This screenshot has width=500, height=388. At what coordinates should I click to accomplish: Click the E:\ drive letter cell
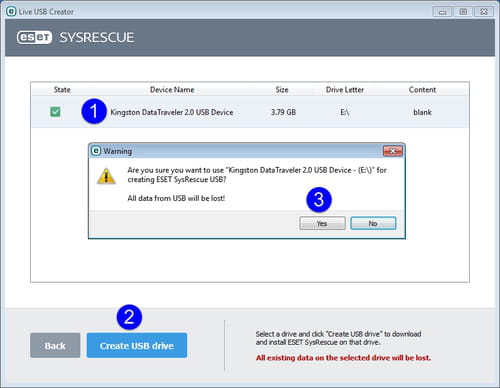click(345, 112)
